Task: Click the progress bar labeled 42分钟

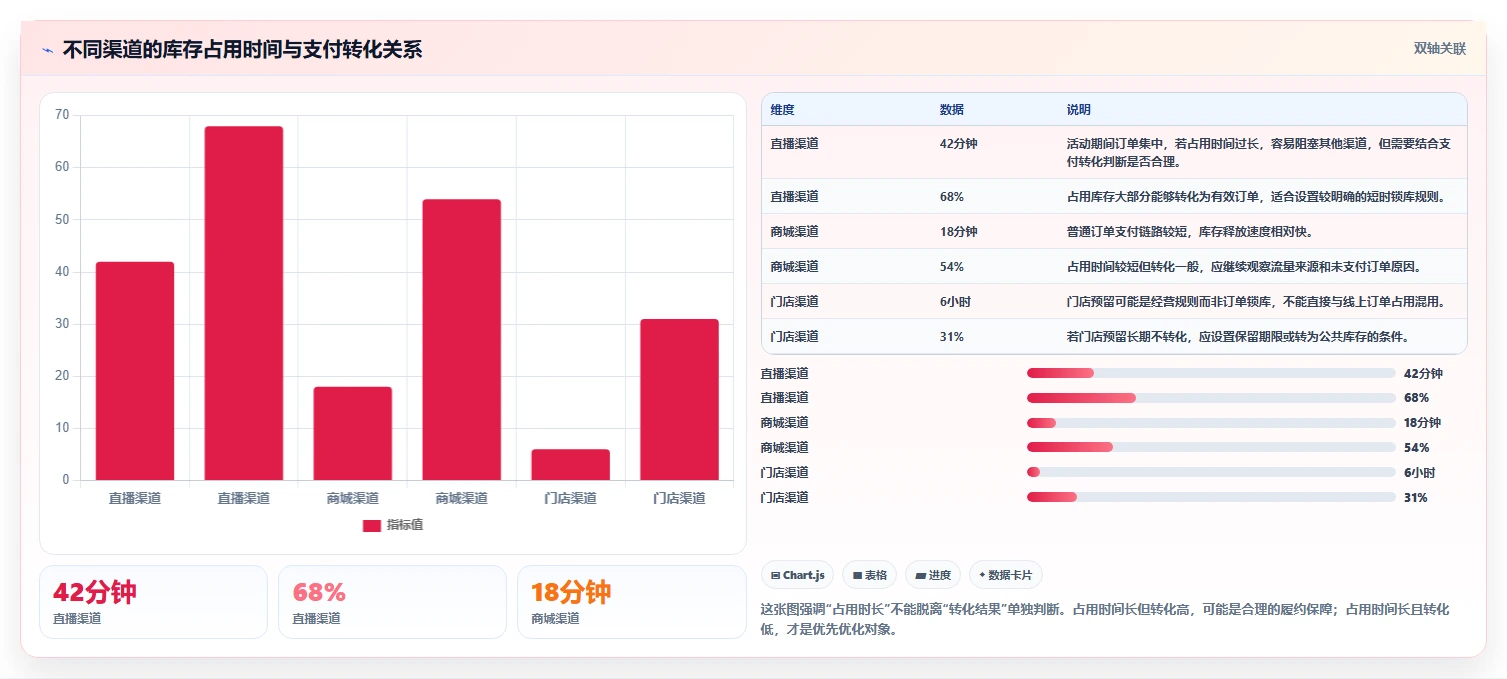Action: [x=1211, y=373]
